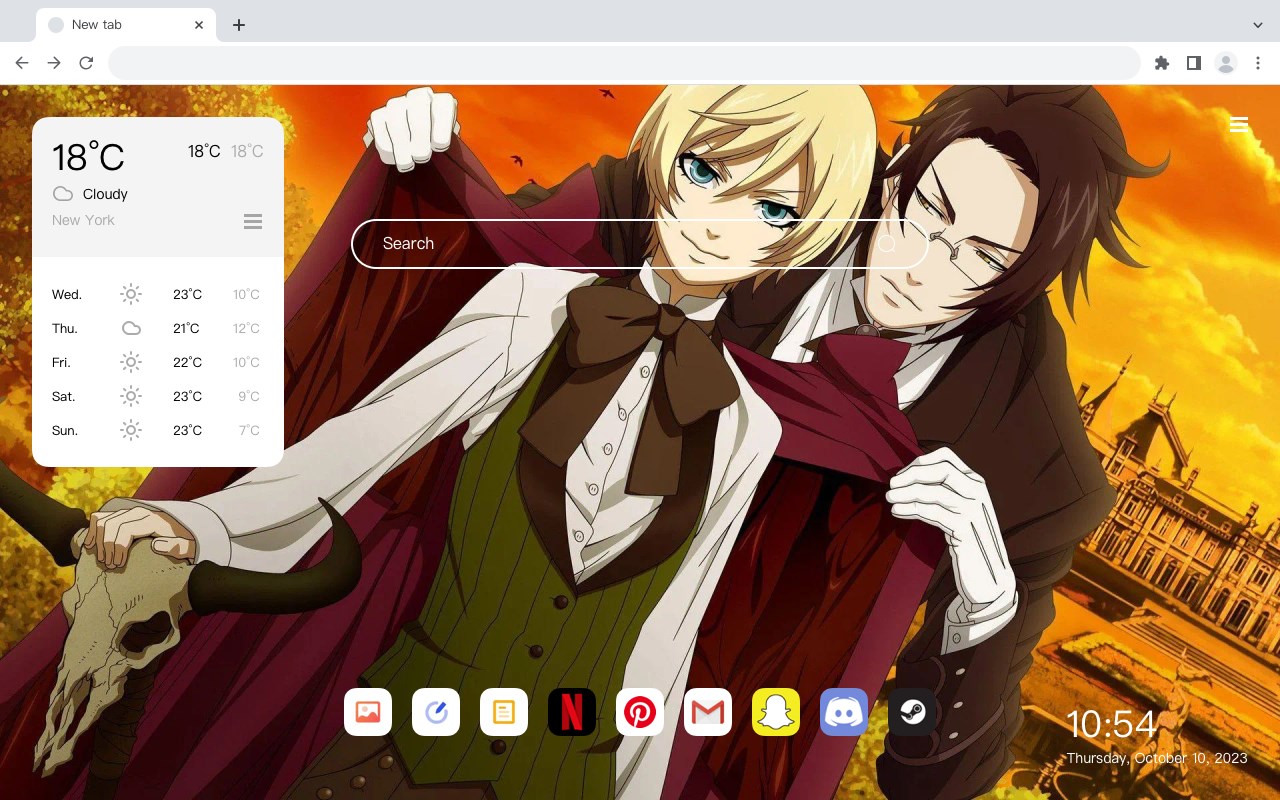This screenshot has height=800, width=1280.
Task: Click the browser address bar
Action: (624, 63)
